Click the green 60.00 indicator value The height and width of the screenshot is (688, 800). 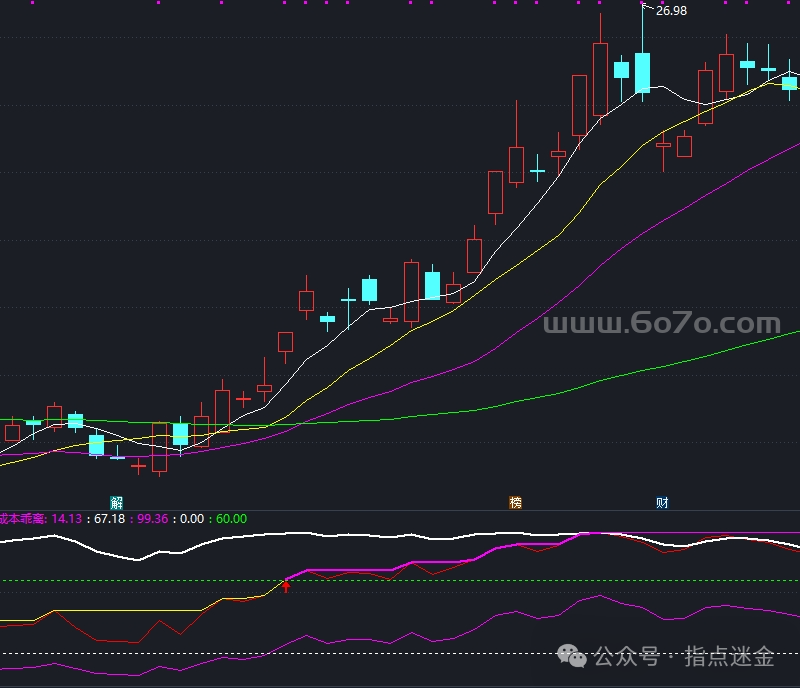click(x=231, y=519)
